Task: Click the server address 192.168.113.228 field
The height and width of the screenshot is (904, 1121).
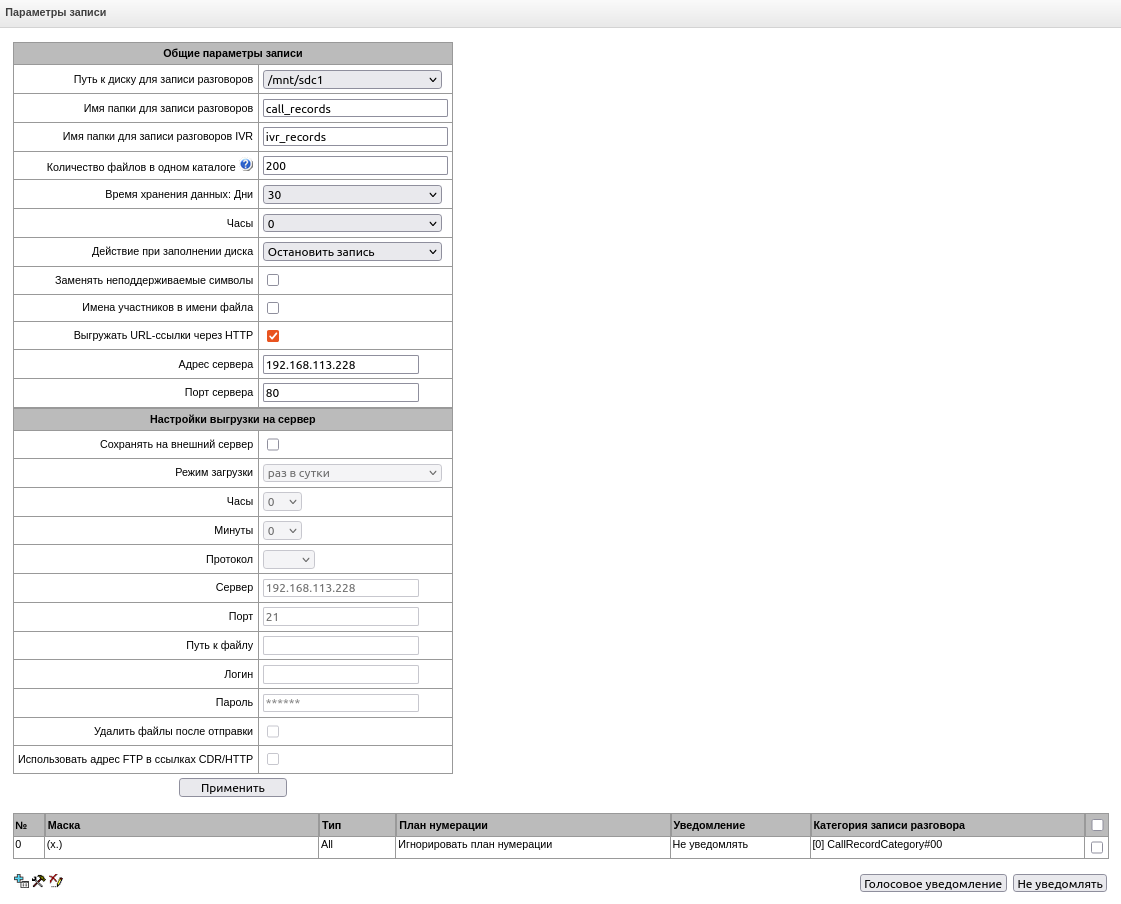Action: [x=341, y=365]
